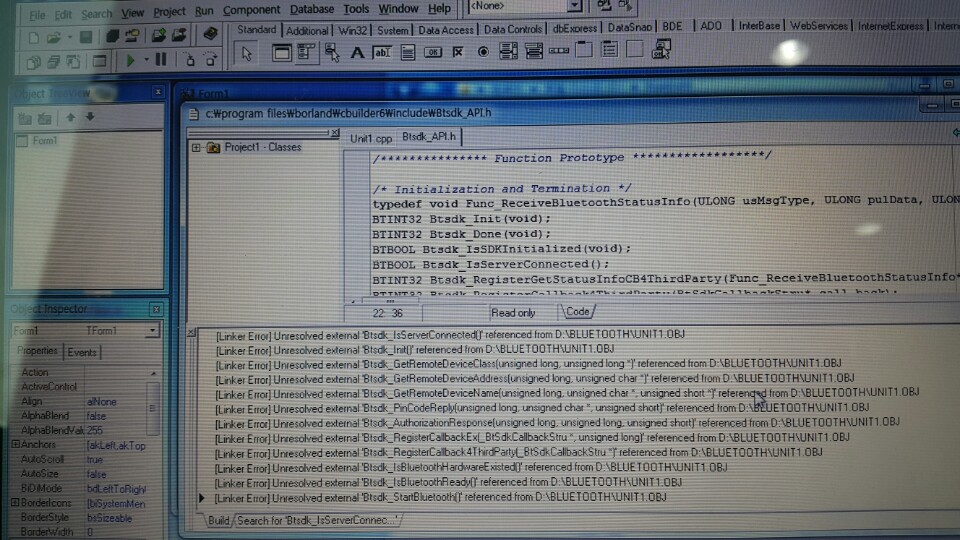Expand the Project1 - Classes tree node
The width and height of the screenshot is (960, 540).
coord(196,147)
